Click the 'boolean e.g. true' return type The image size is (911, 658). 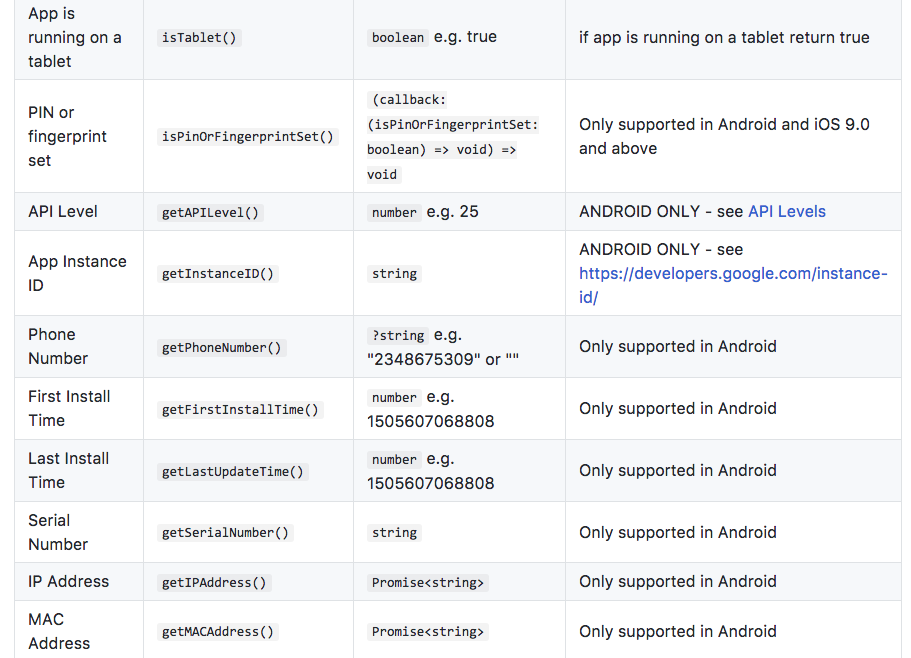(x=432, y=37)
